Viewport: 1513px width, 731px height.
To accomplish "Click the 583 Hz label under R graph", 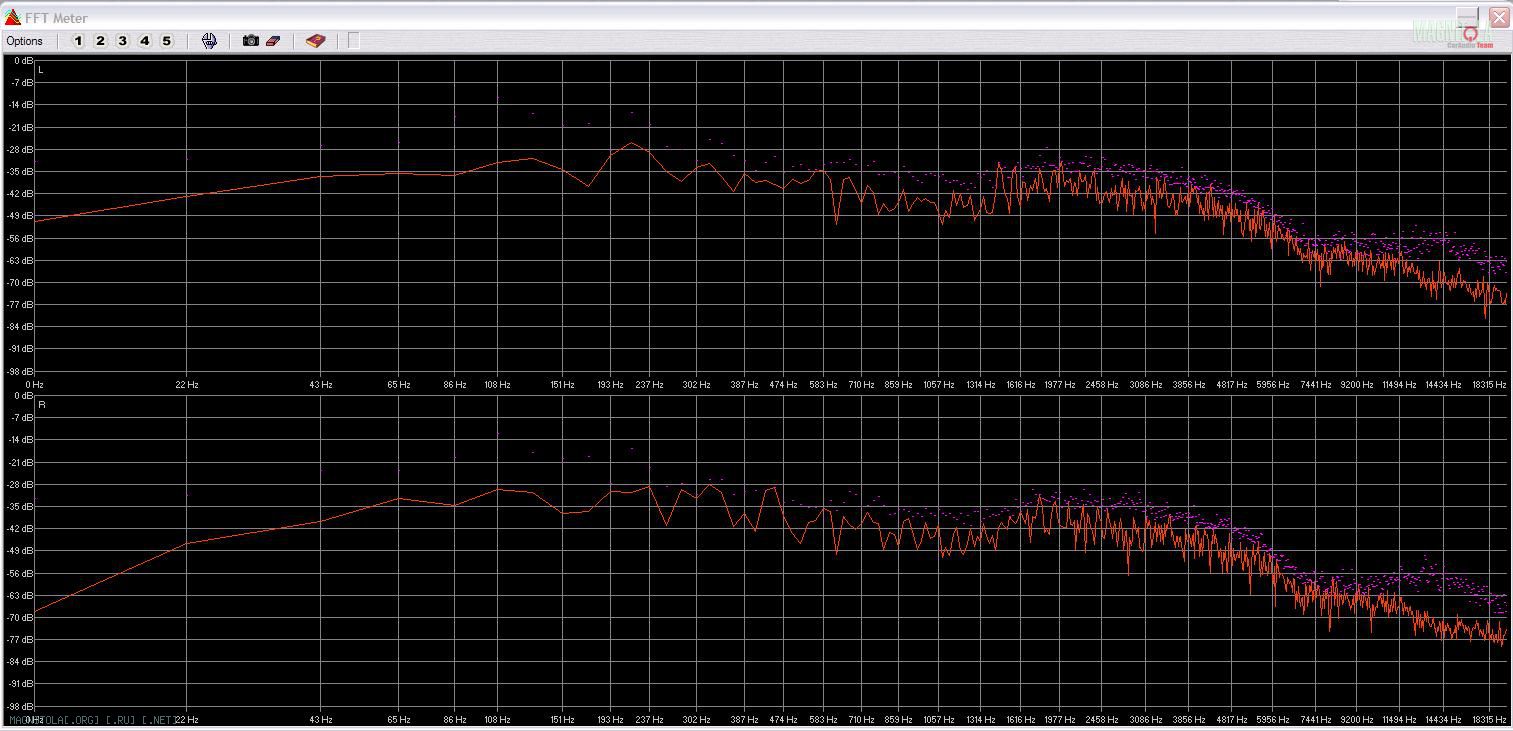I will click(823, 719).
